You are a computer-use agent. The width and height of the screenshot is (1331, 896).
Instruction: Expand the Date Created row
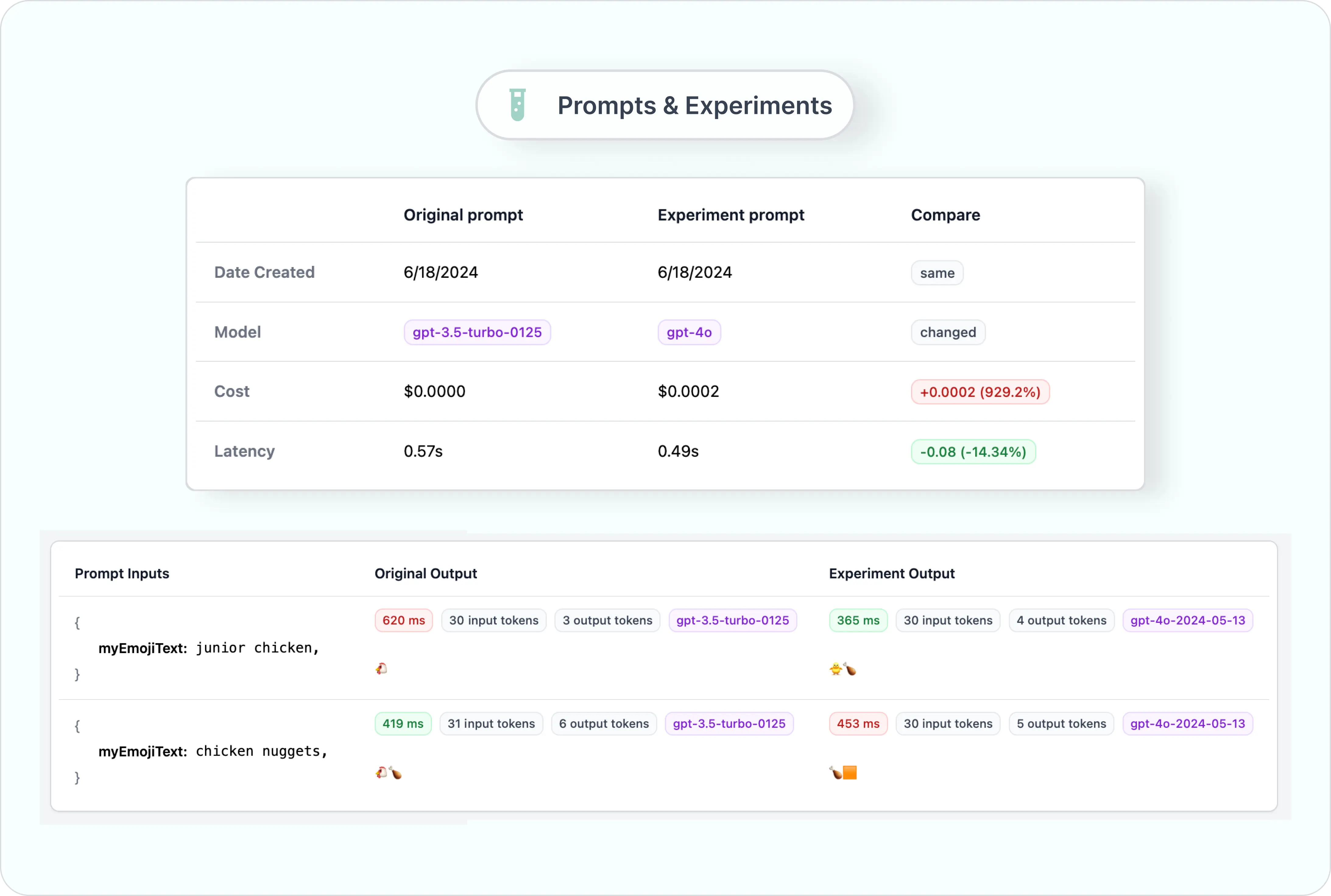click(x=264, y=272)
